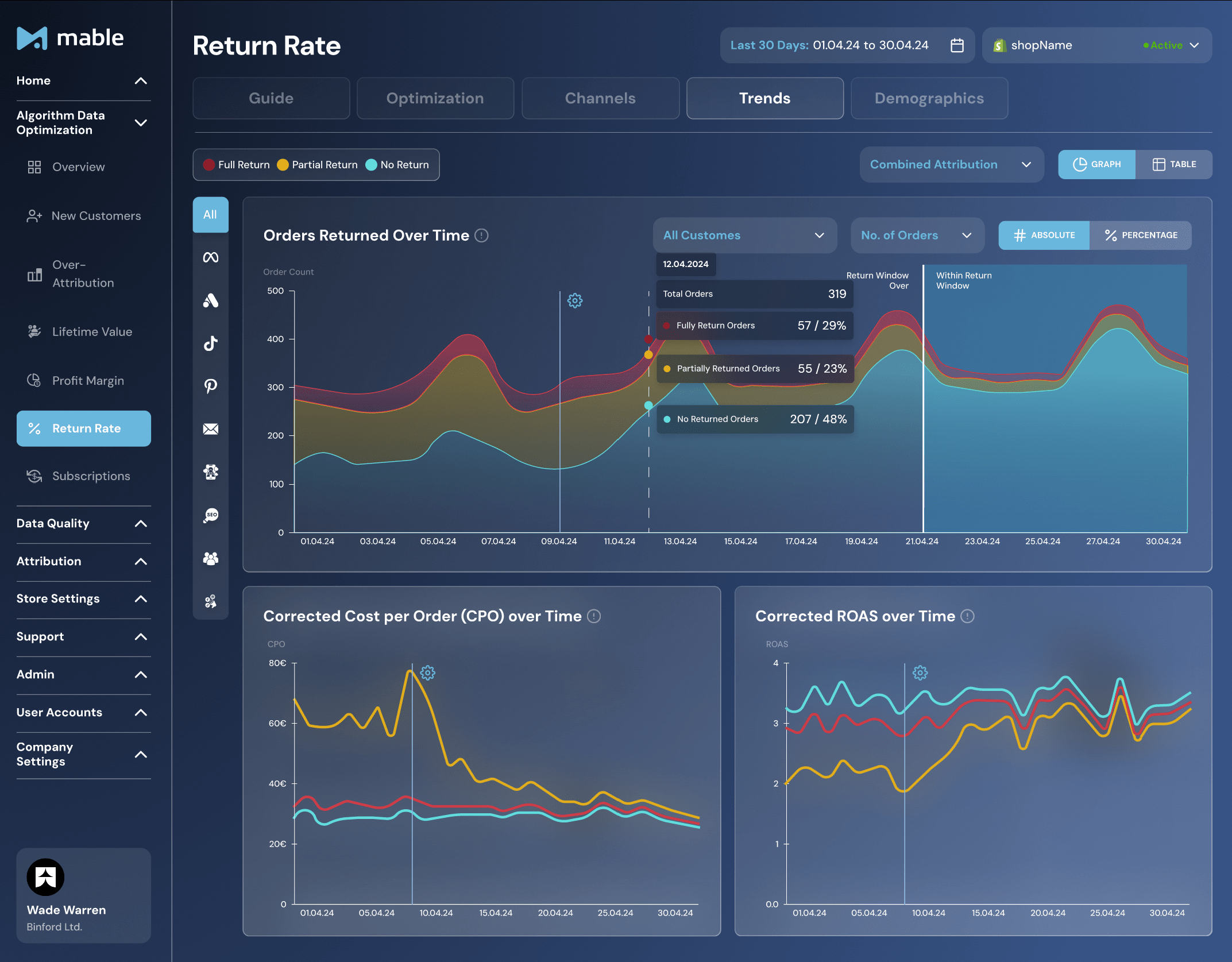Viewport: 1232px width, 962px height.
Task: Click the SEO channel icon
Action: (210, 515)
